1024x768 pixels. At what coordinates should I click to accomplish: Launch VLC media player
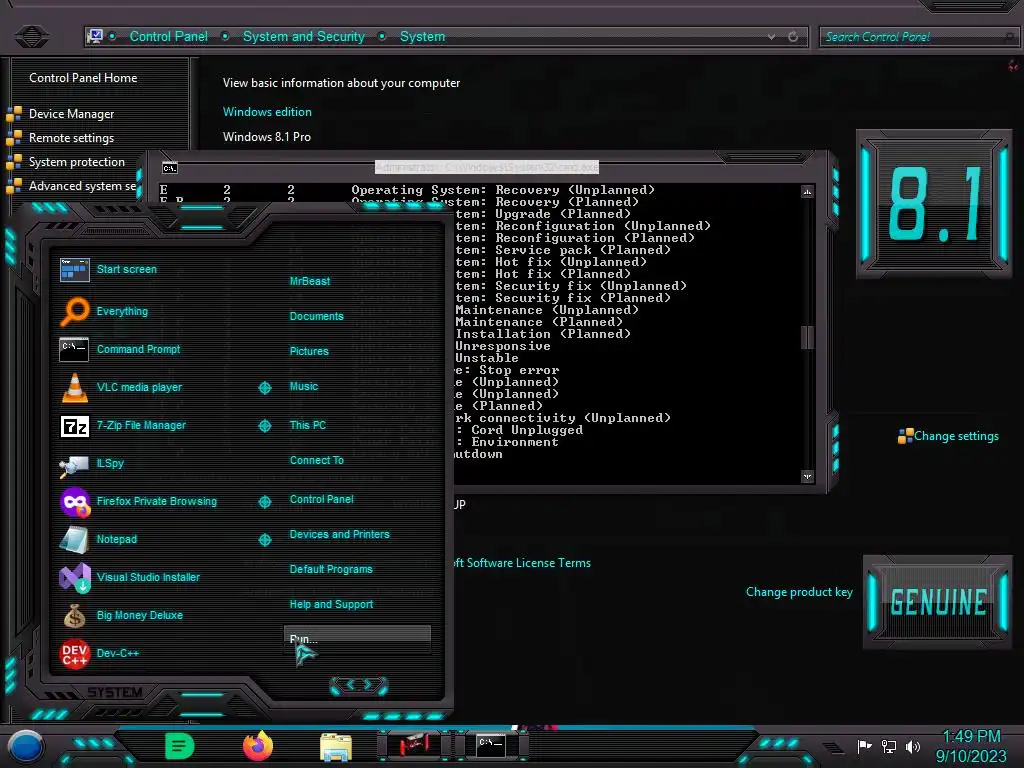pos(121,387)
